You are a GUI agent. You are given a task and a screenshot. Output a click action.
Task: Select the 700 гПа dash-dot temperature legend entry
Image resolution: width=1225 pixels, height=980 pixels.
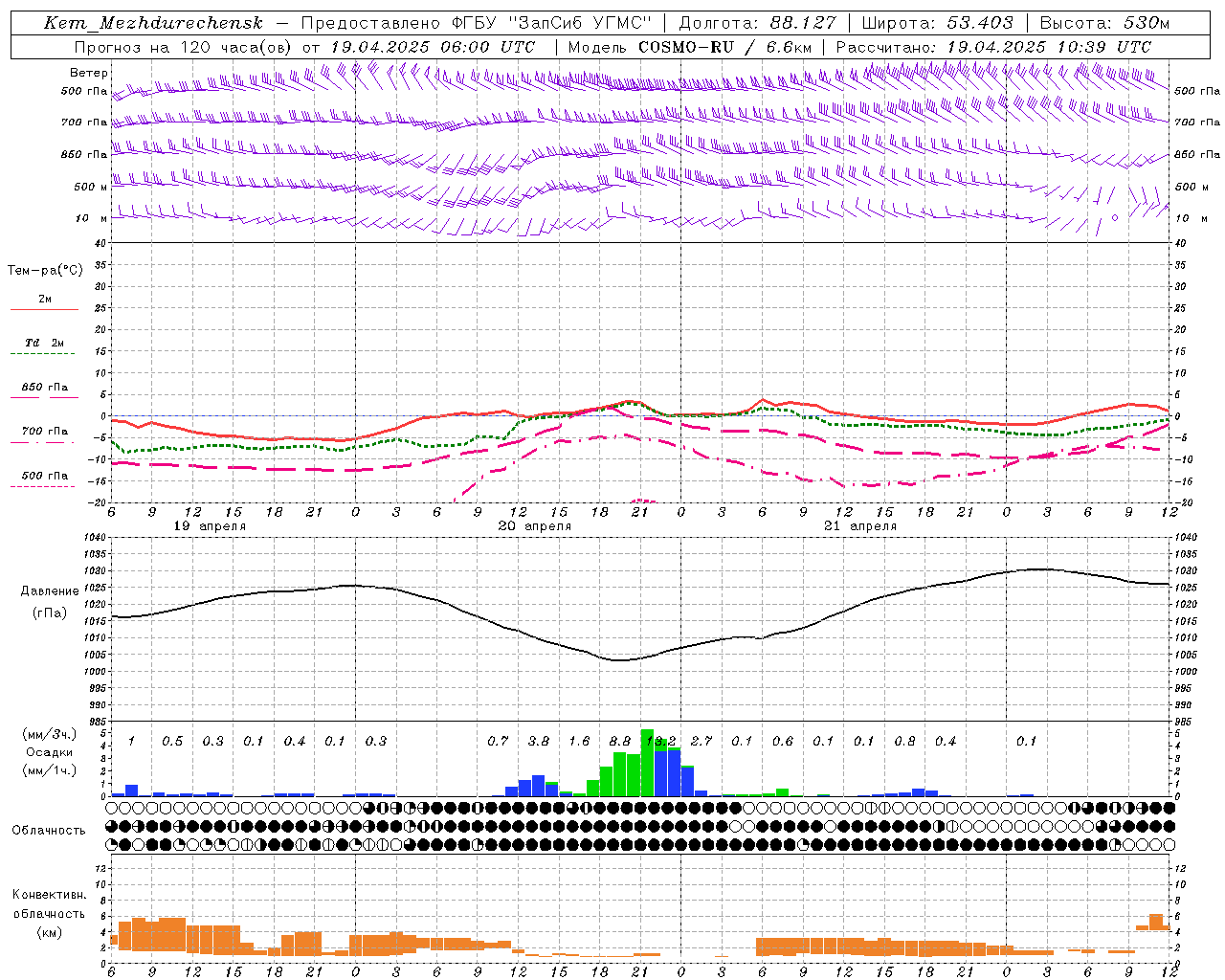[44, 434]
